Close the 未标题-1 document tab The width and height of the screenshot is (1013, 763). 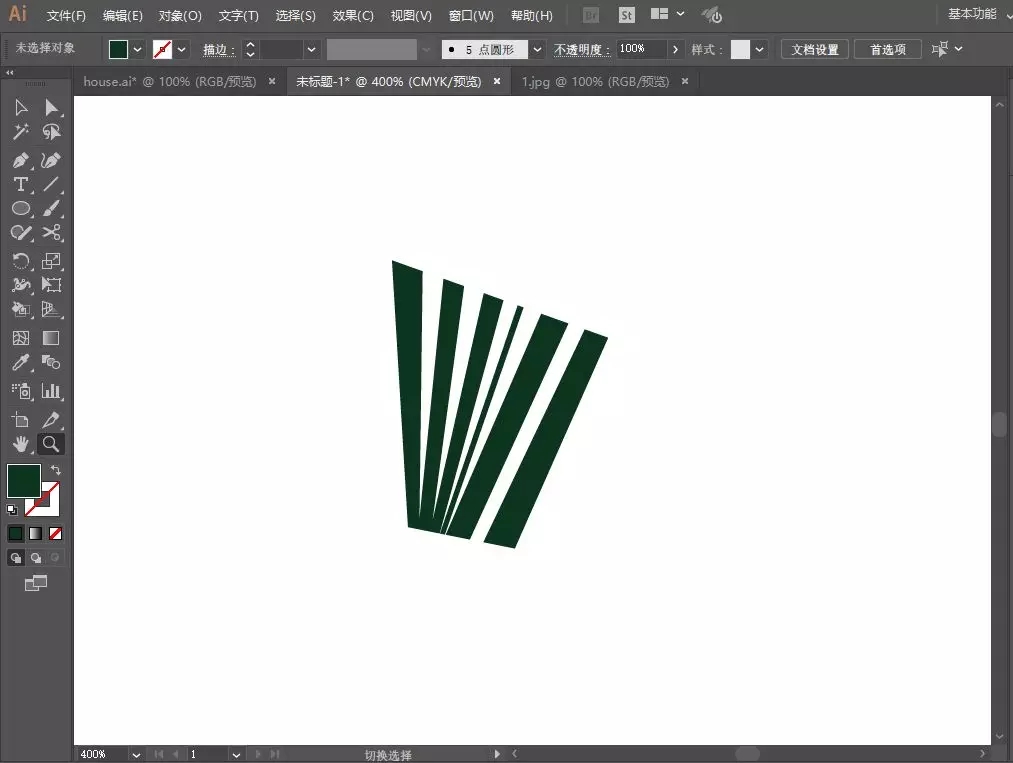click(497, 81)
